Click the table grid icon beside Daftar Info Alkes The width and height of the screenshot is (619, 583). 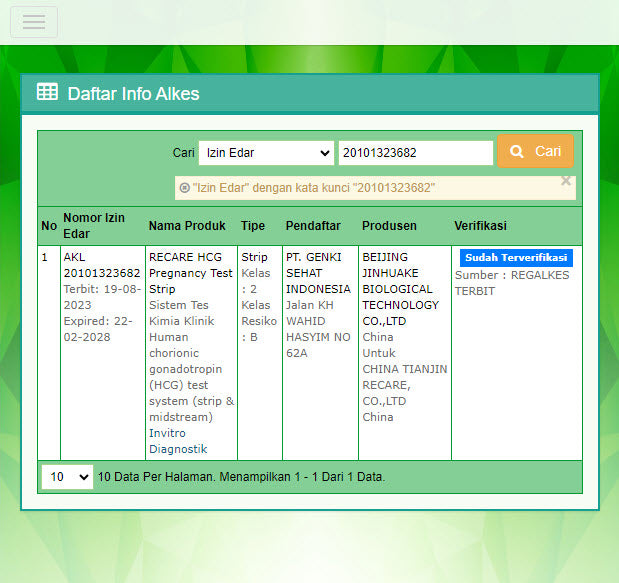[47, 93]
